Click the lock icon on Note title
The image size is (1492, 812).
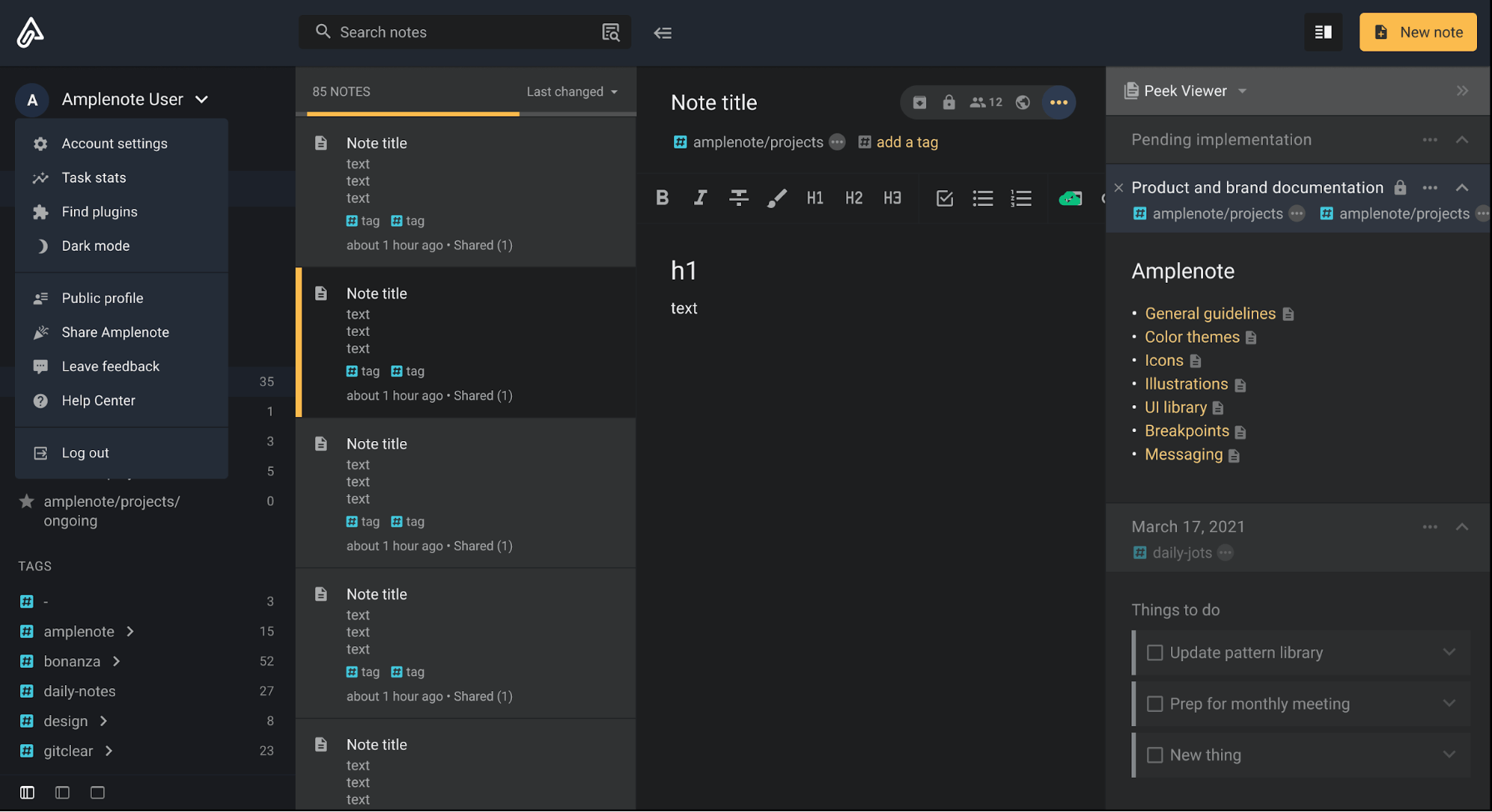pos(949,102)
